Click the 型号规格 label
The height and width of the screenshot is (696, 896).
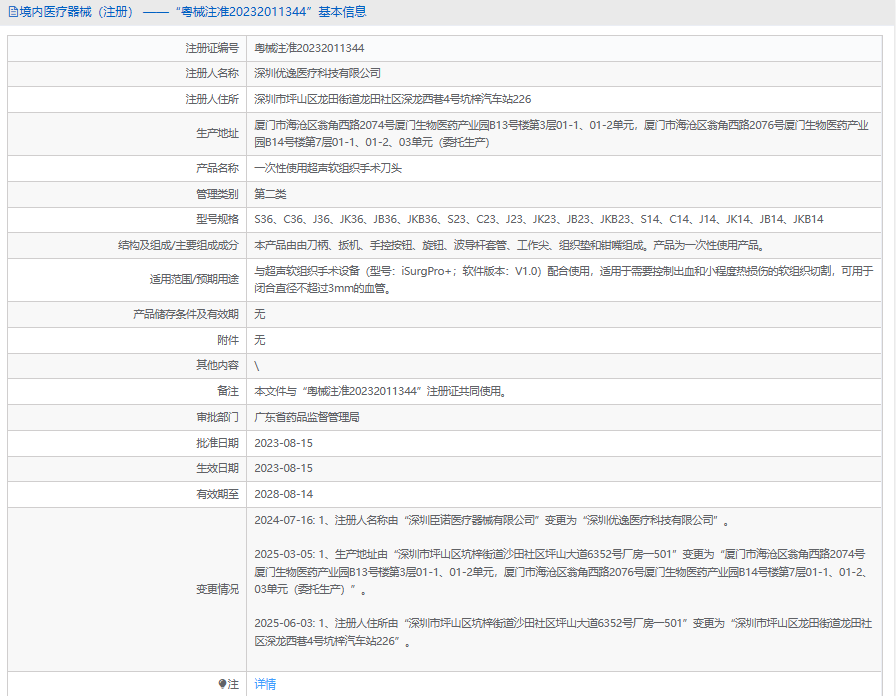tap(217, 219)
